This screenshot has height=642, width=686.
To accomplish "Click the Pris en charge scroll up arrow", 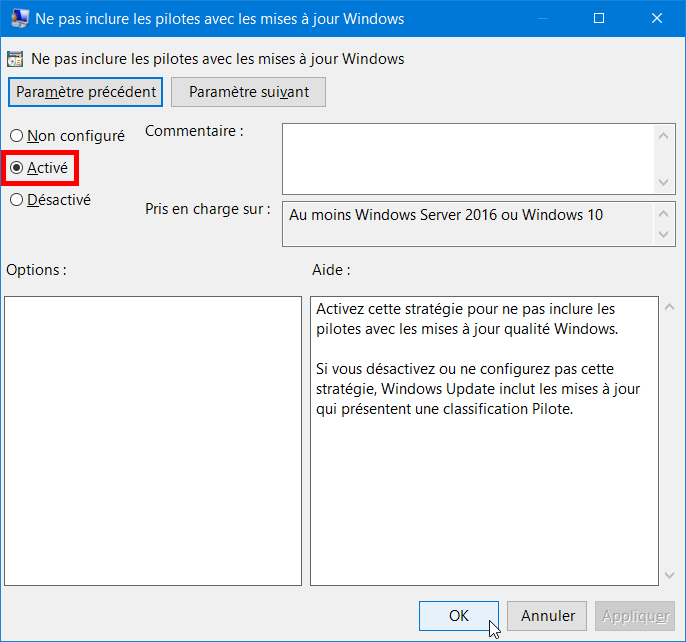I will (x=664, y=214).
